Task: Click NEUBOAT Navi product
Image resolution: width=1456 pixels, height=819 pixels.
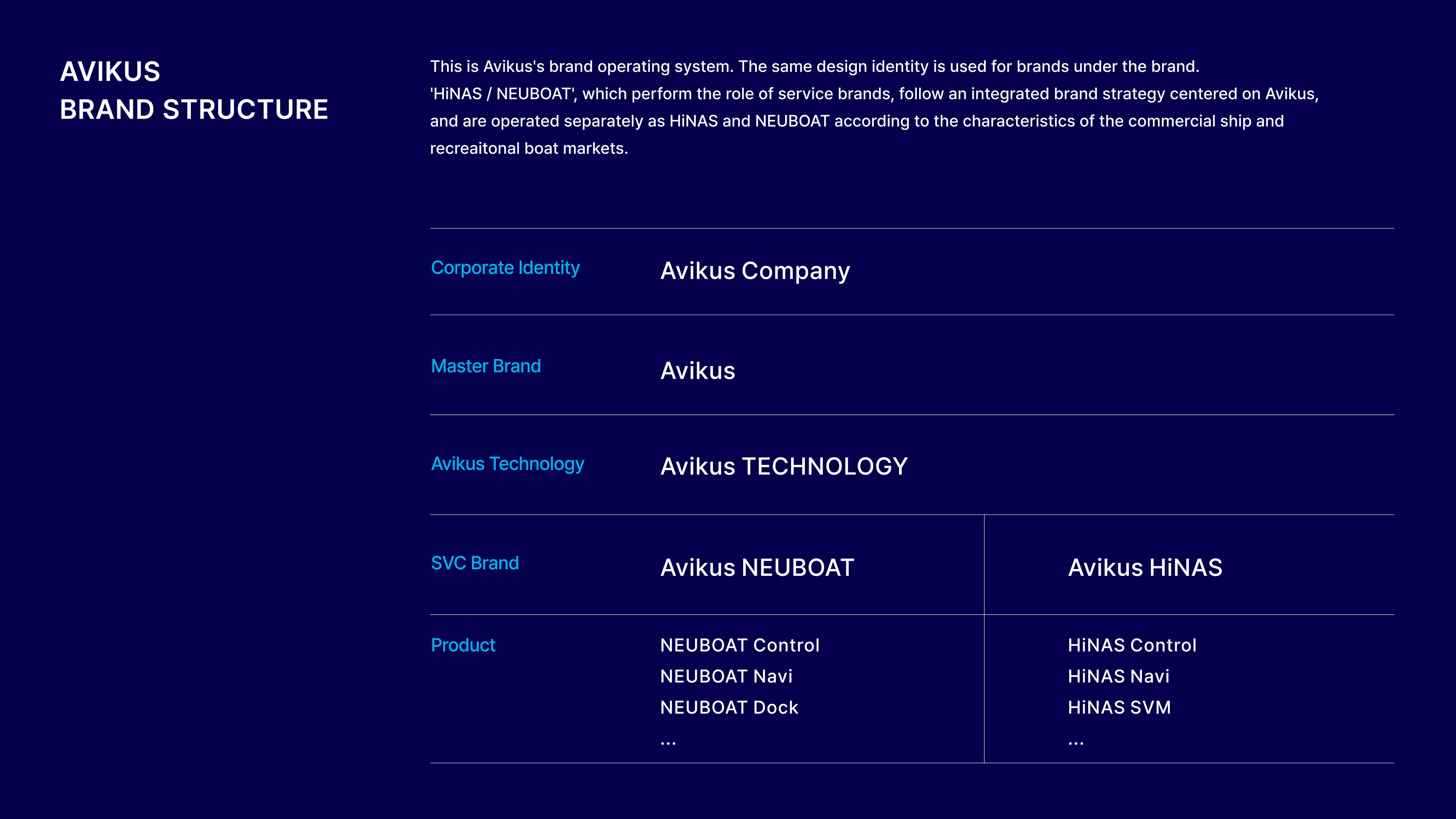Action: click(x=726, y=676)
